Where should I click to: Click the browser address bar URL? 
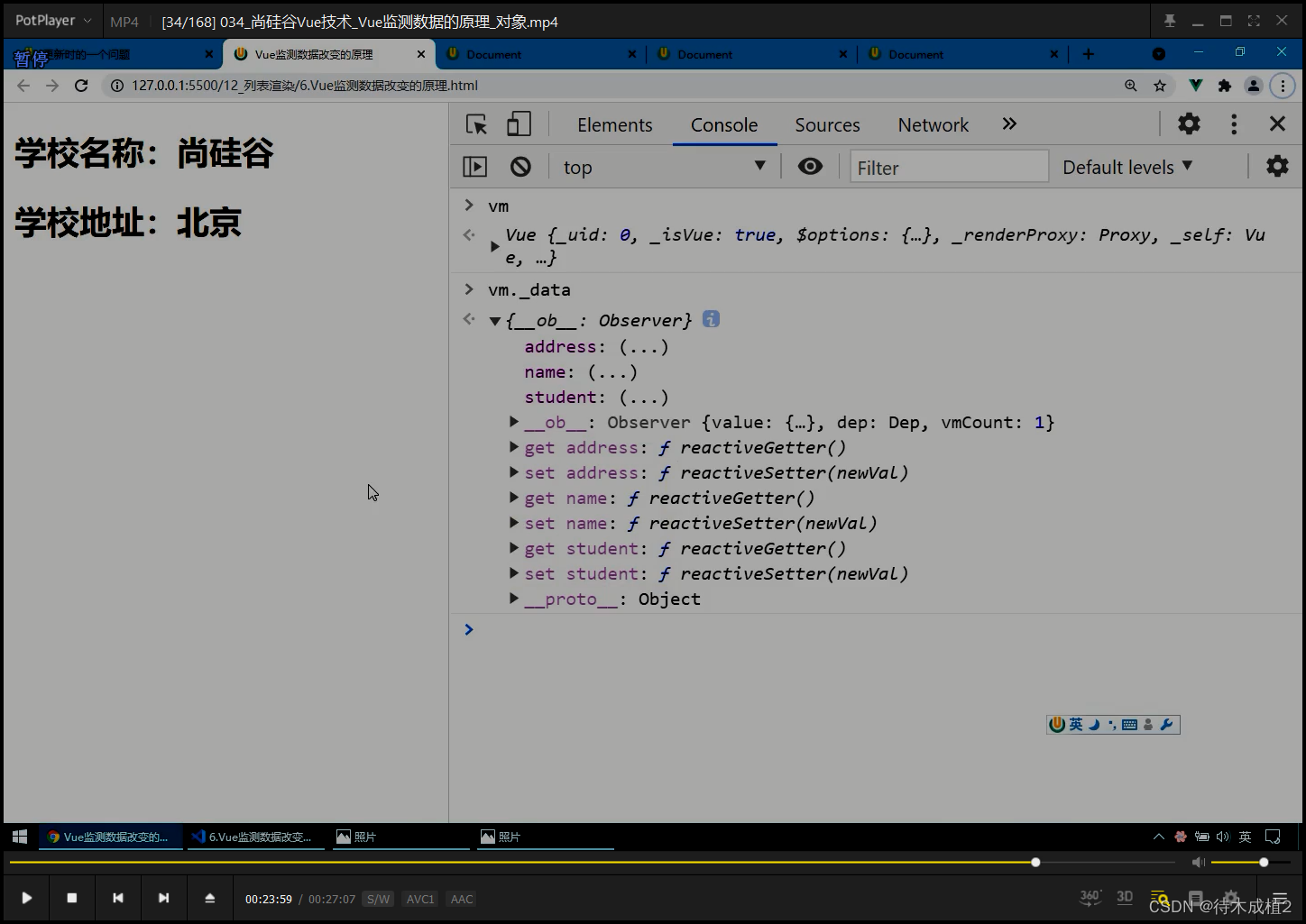(305, 86)
